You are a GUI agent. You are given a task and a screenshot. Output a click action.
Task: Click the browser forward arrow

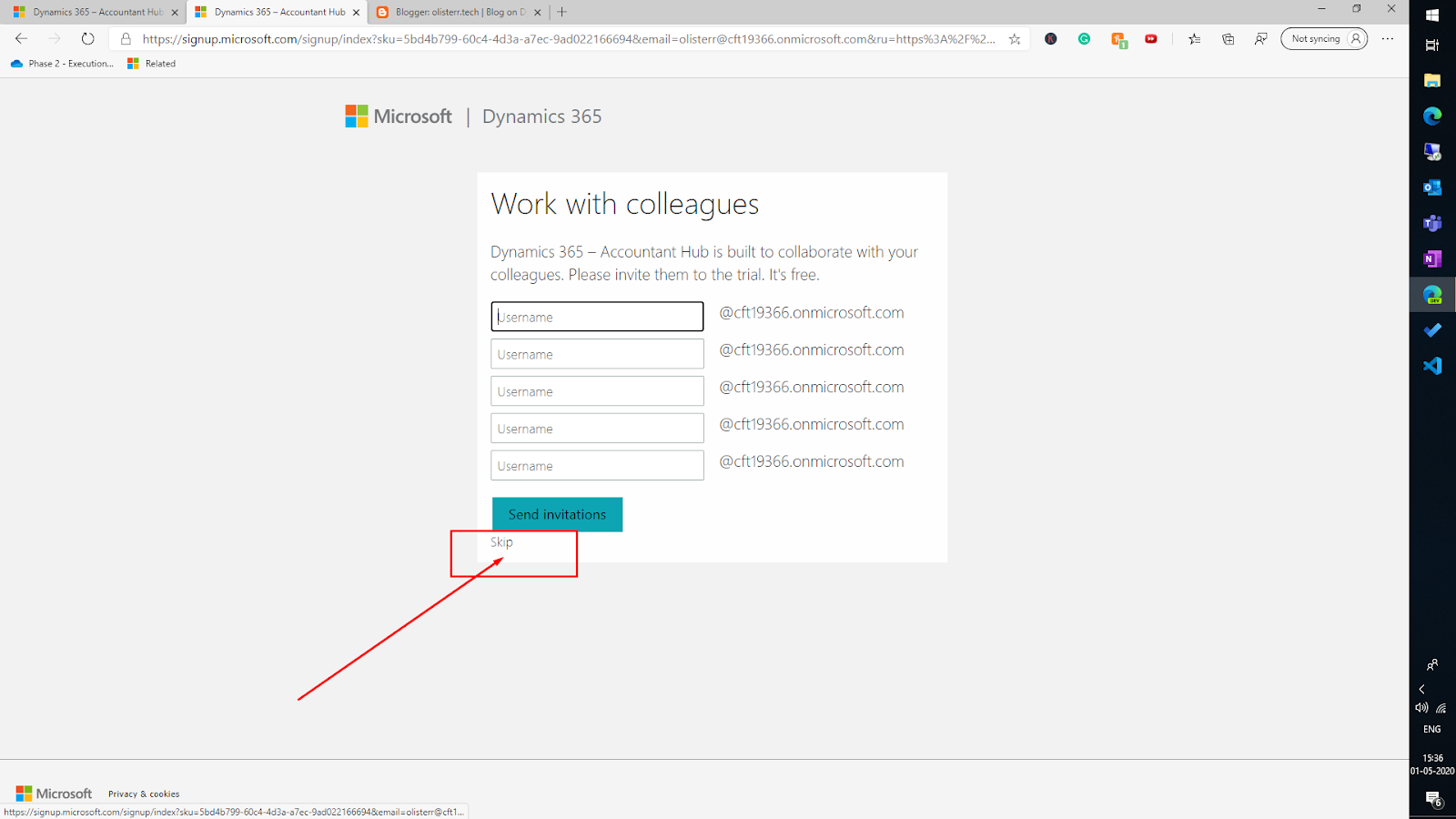click(x=55, y=39)
